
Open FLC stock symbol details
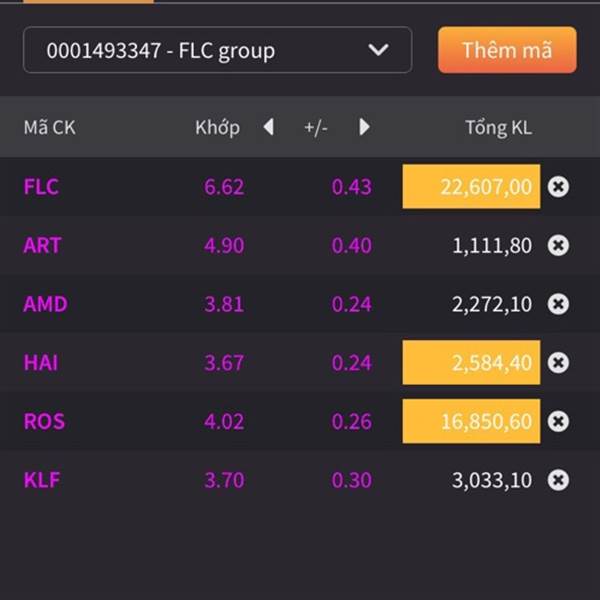pos(41,187)
